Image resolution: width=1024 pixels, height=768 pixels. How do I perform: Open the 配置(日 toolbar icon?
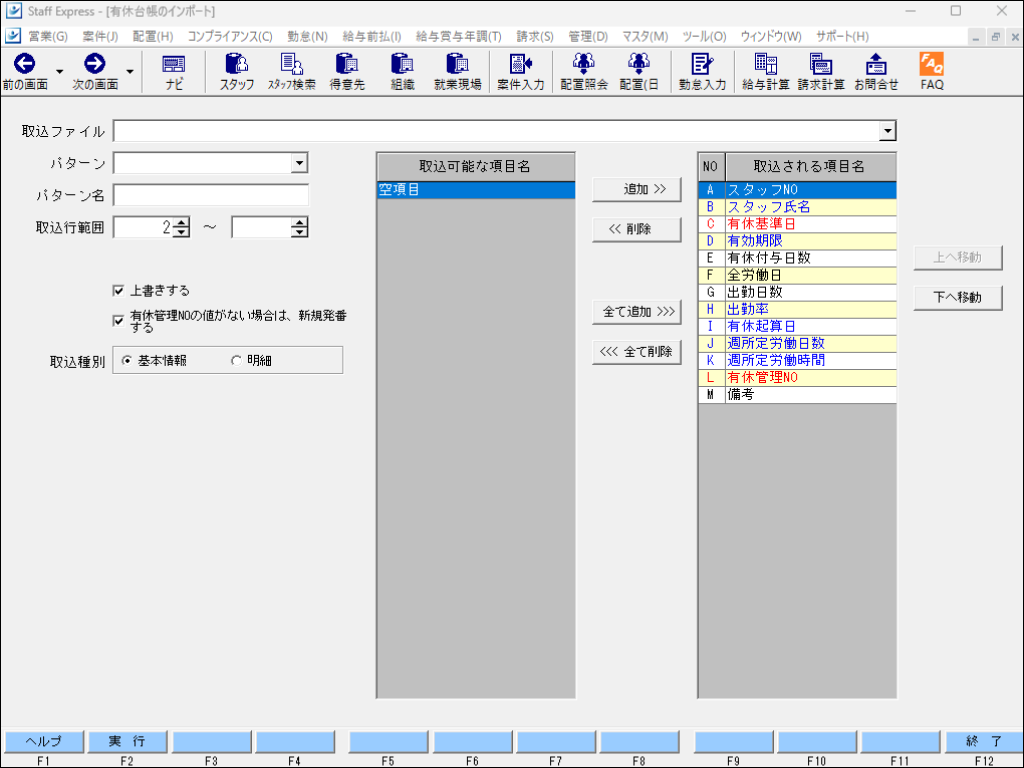click(x=639, y=64)
